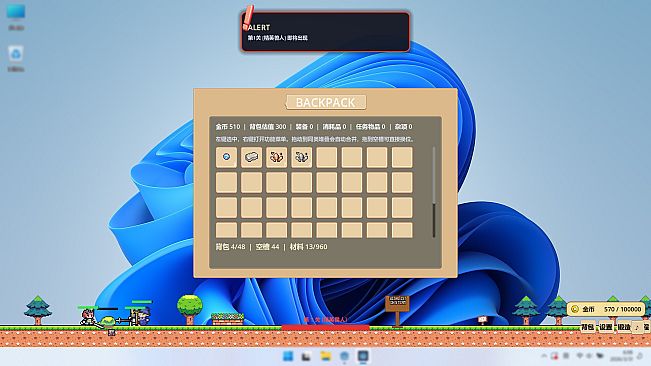The width and height of the screenshot is (651, 366).
Task: Select the blue orb item in backpack
Action: pyautogui.click(x=226, y=157)
